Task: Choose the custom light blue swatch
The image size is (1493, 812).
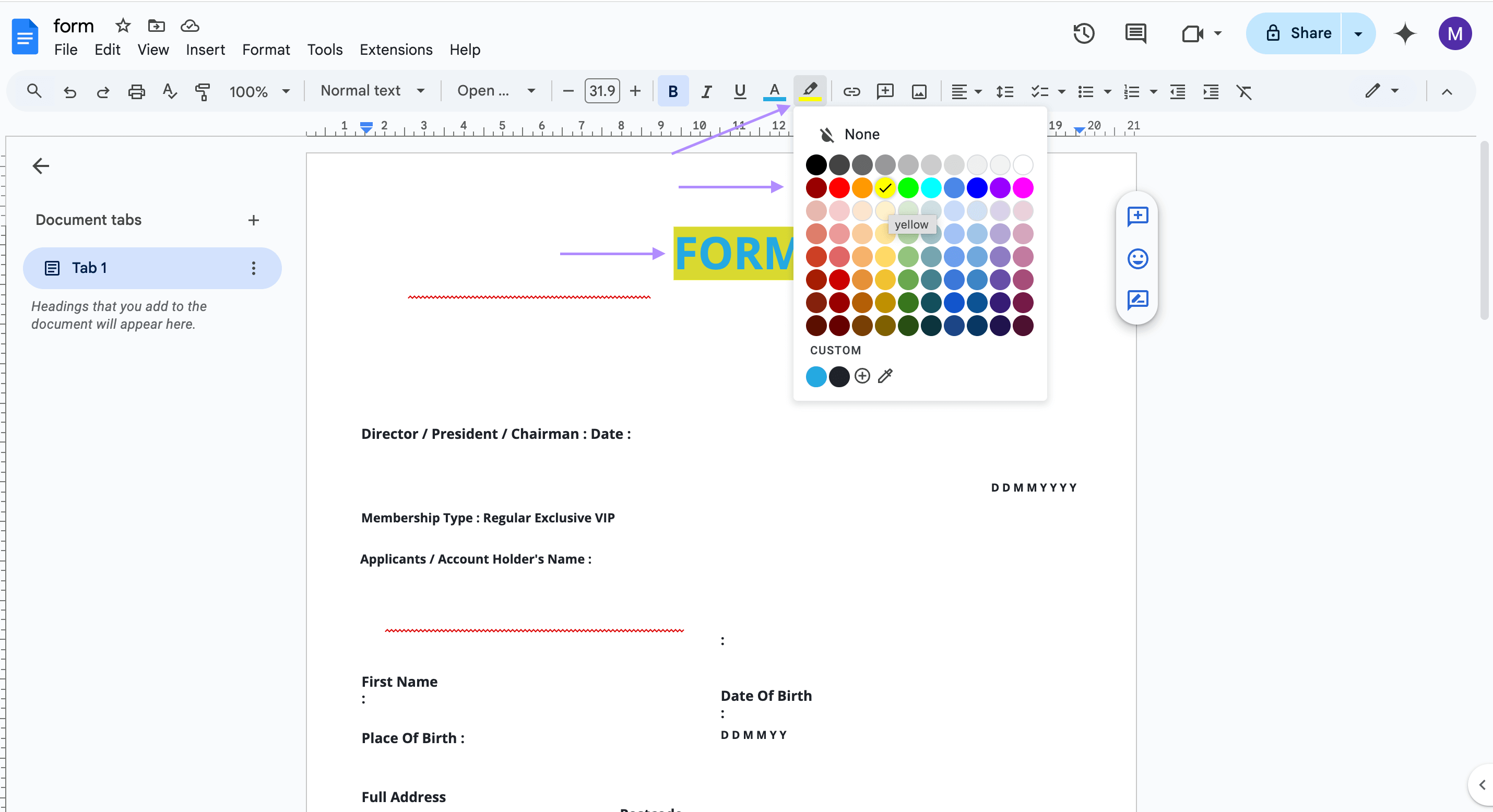Action: click(x=816, y=376)
